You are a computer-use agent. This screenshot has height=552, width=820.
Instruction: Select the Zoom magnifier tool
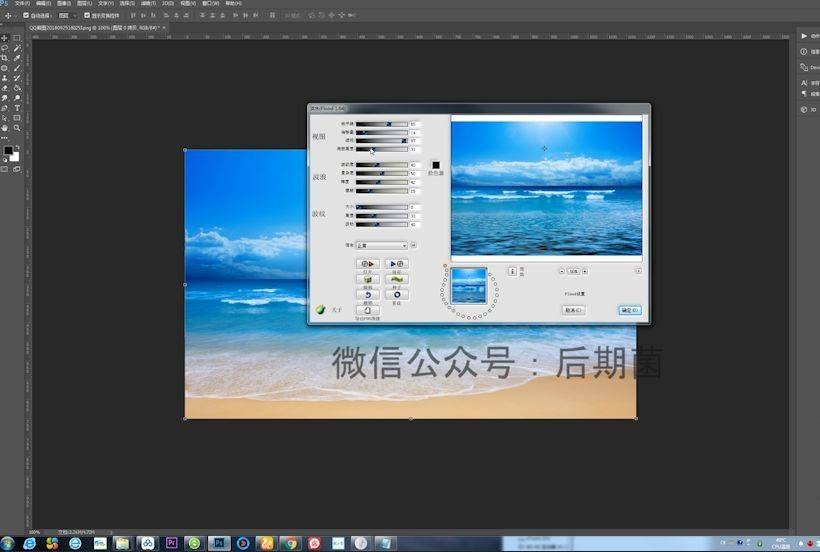[x=17, y=128]
